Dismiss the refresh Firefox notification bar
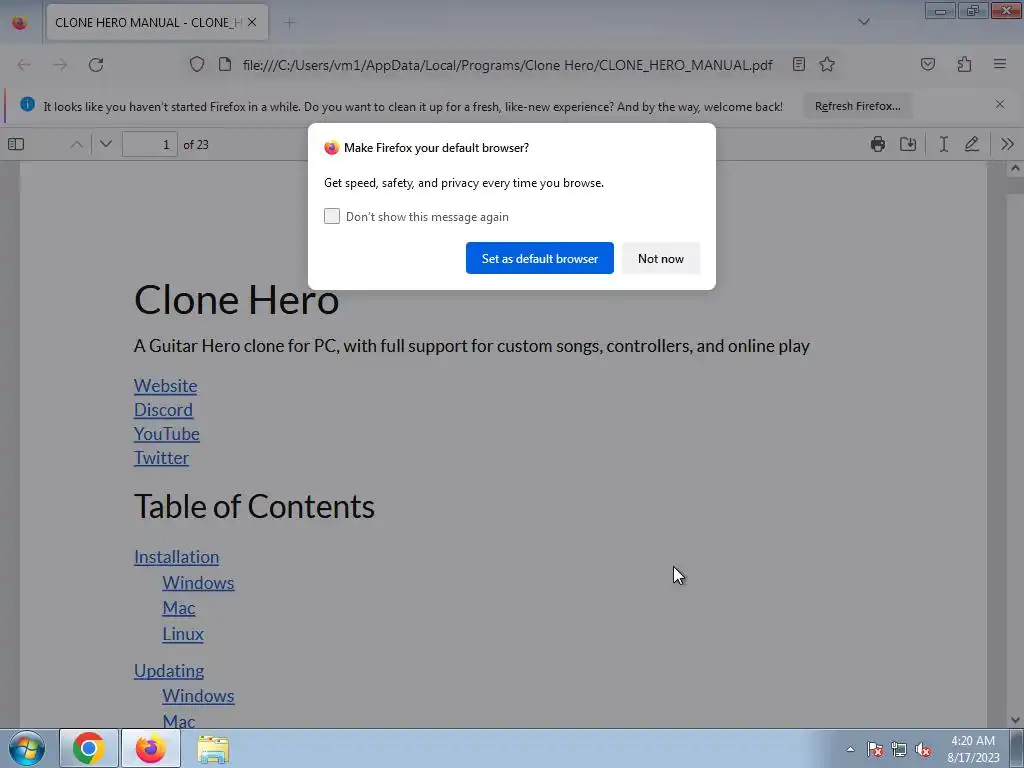 1000,104
